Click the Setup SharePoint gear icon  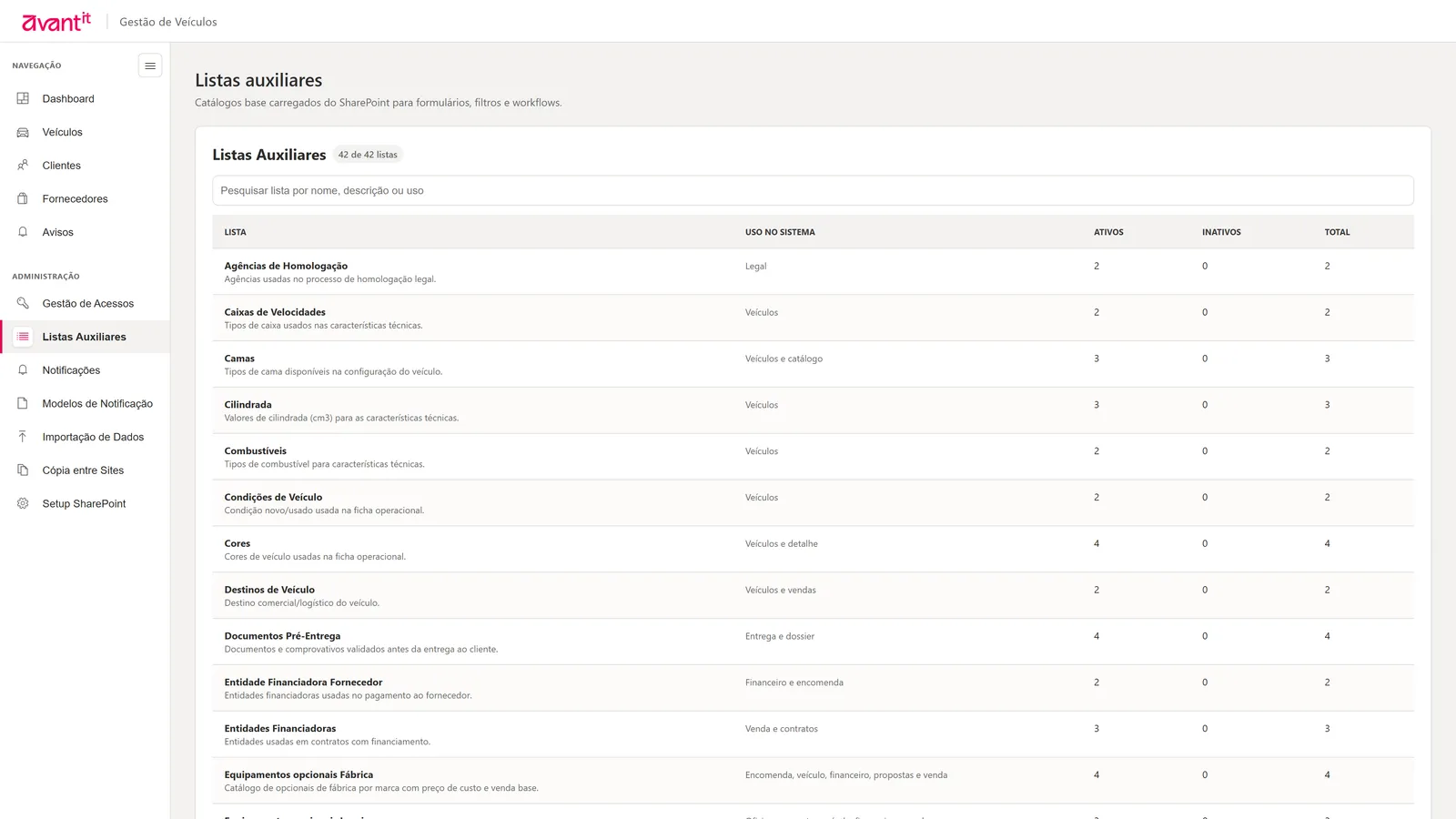tap(23, 503)
